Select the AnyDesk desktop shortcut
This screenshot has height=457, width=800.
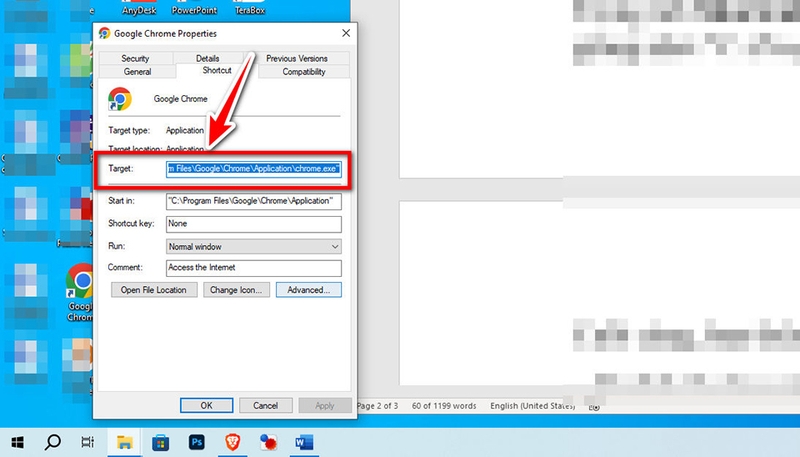tap(139, 8)
